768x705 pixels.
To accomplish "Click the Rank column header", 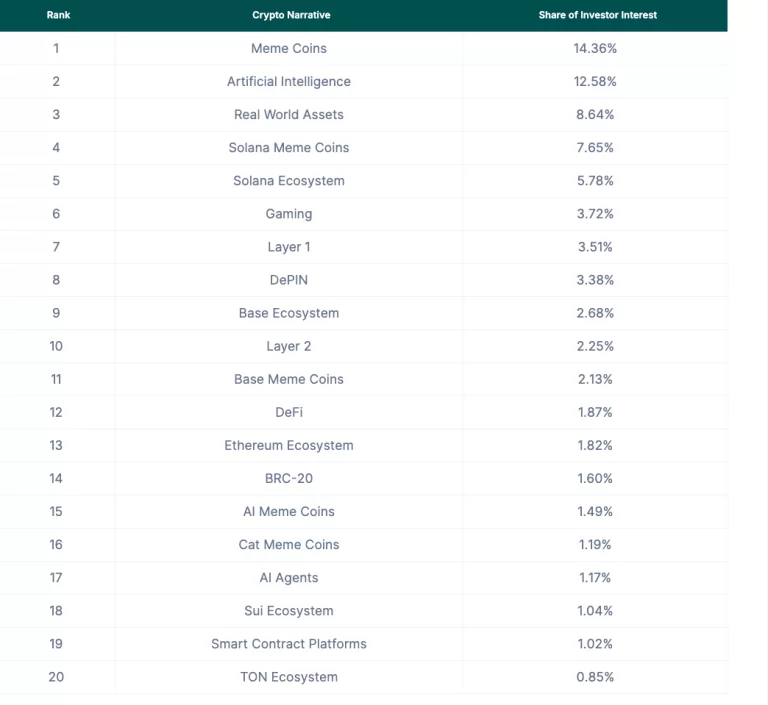I will [x=58, y=15].
